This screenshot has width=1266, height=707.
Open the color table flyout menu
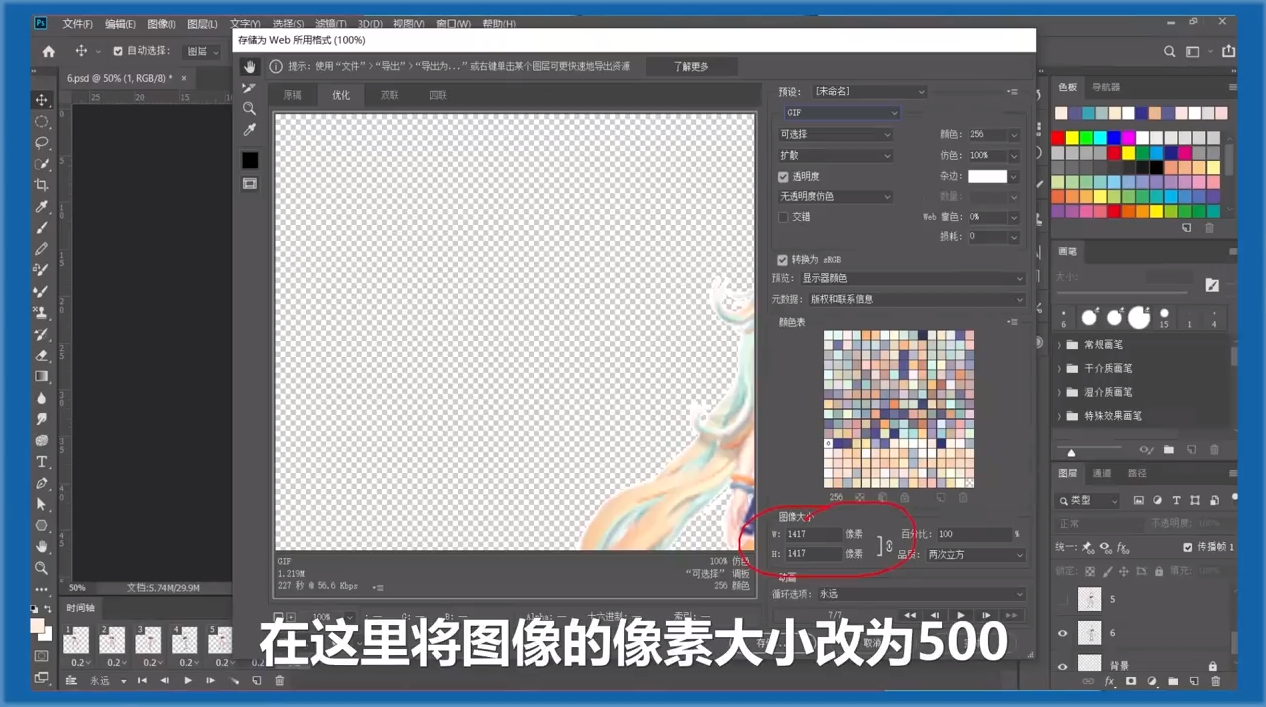pos(1012,323)
